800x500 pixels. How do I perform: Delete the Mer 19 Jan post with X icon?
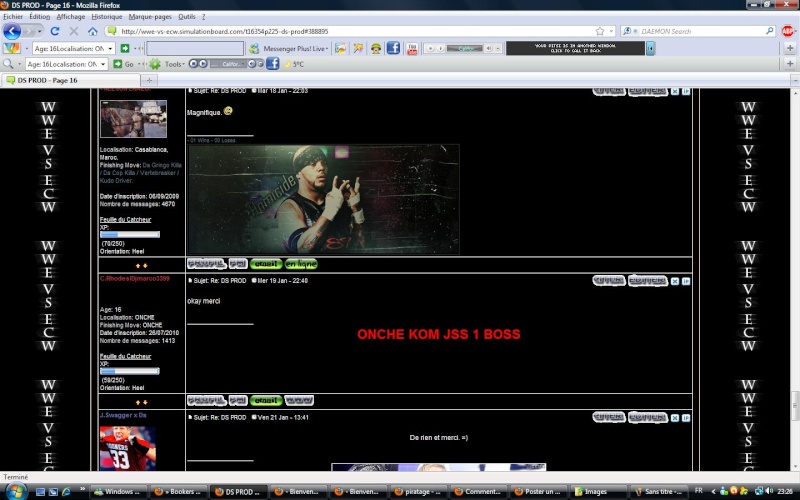coord(674,281)
